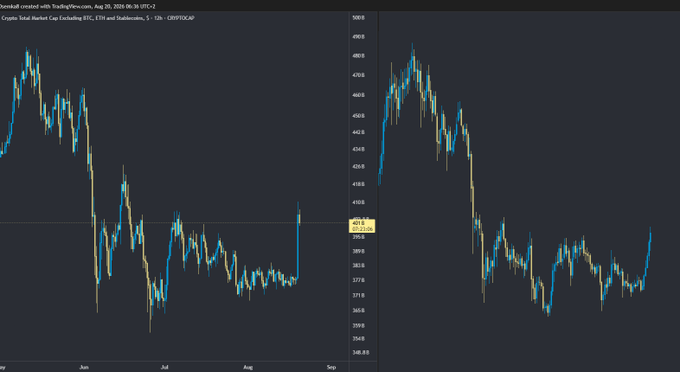The image size is (680, 372).
Task: Click the '434 B' price axis label
Action: pyautogui.click(x=358, y=149)
